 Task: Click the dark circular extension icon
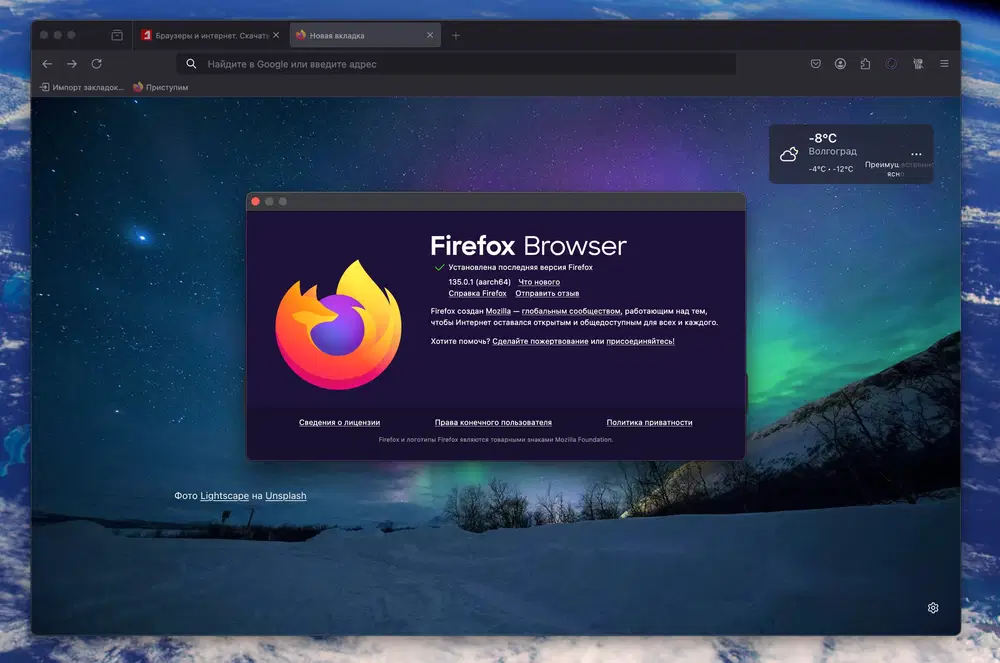click(x=892, y=64)
